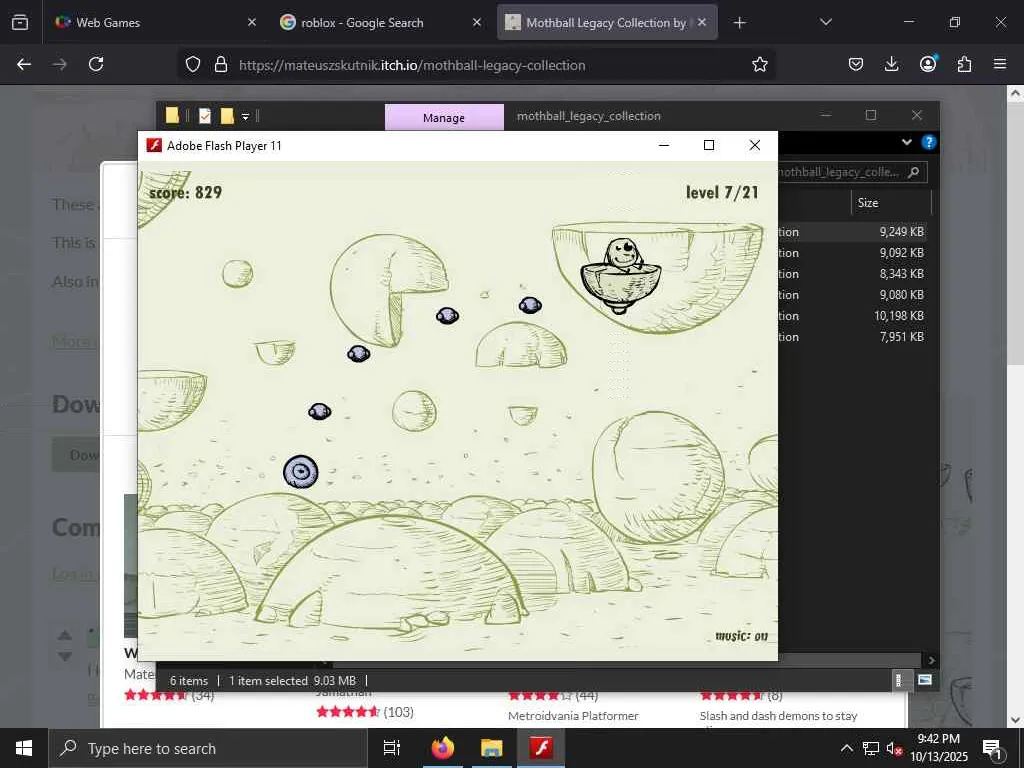Switch File Explorer to details view
Viewport: 1024px width, 768px height.
pyautogui.click(x=899, y=680)
